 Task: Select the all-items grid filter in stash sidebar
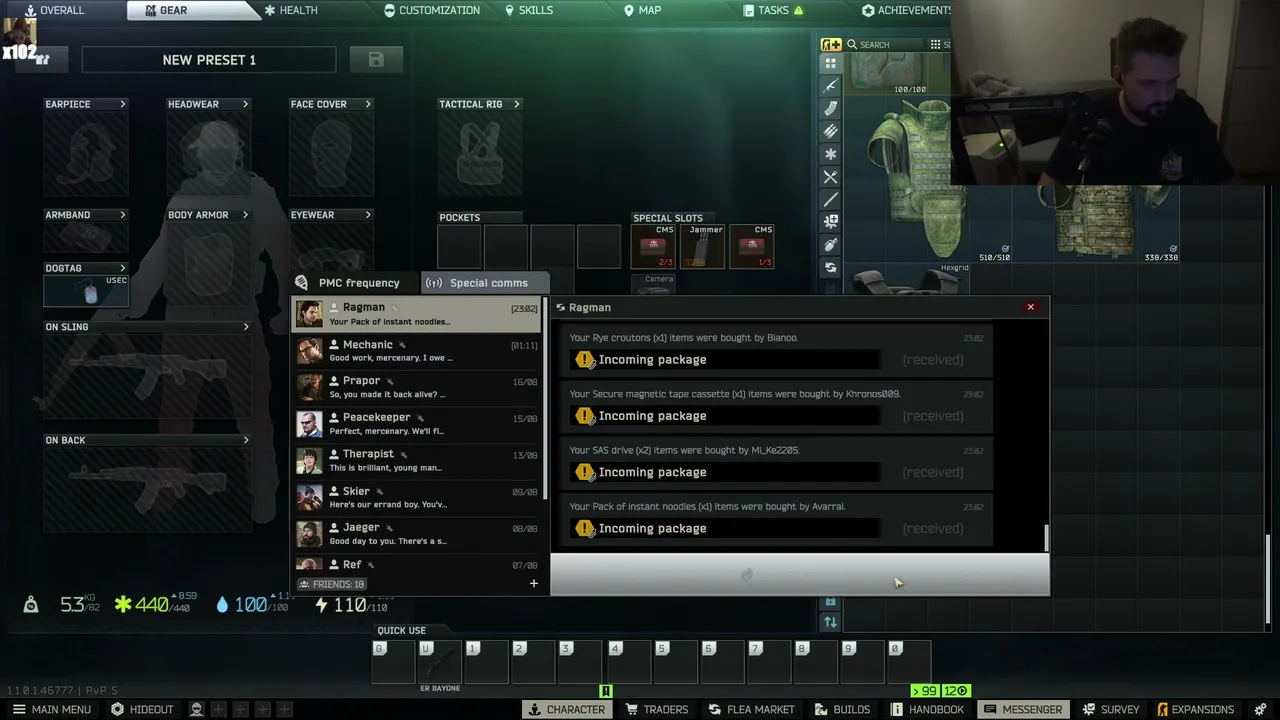tap(830, 63)
